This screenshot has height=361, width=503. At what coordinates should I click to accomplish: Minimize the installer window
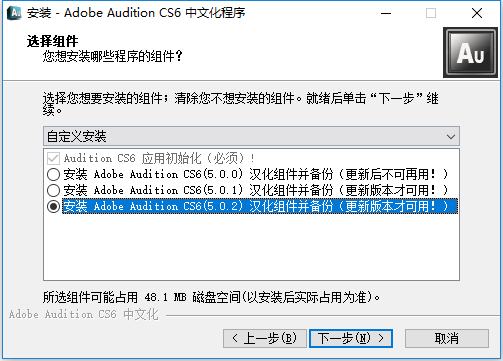point(386,13)
